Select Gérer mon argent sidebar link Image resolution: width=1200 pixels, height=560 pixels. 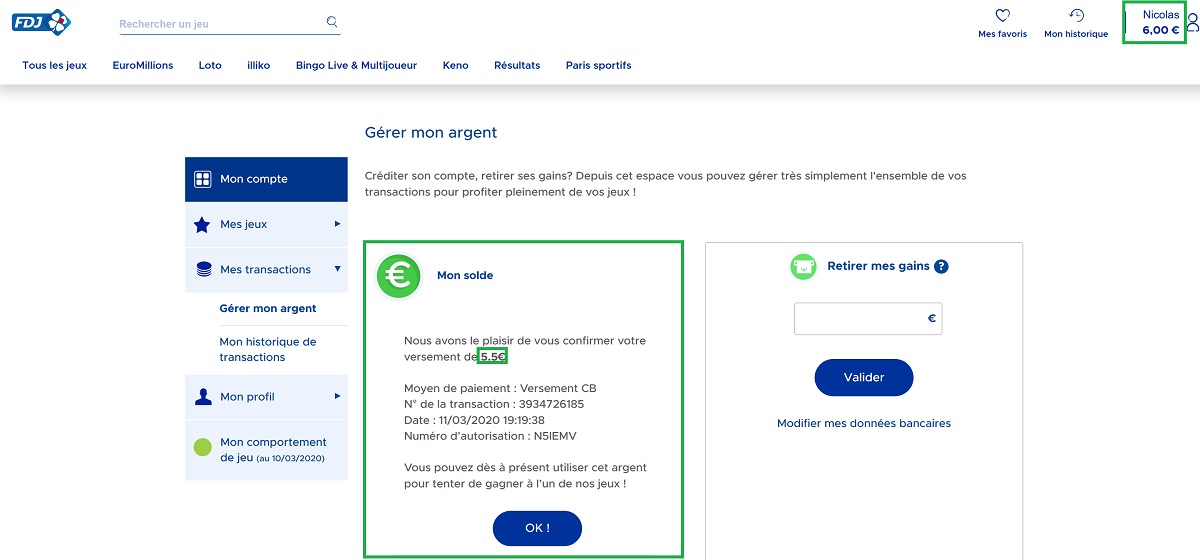[268, 309]
